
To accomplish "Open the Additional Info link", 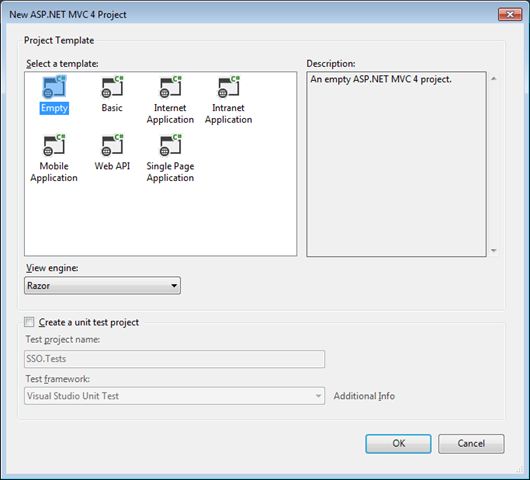I will click(364, 396).
